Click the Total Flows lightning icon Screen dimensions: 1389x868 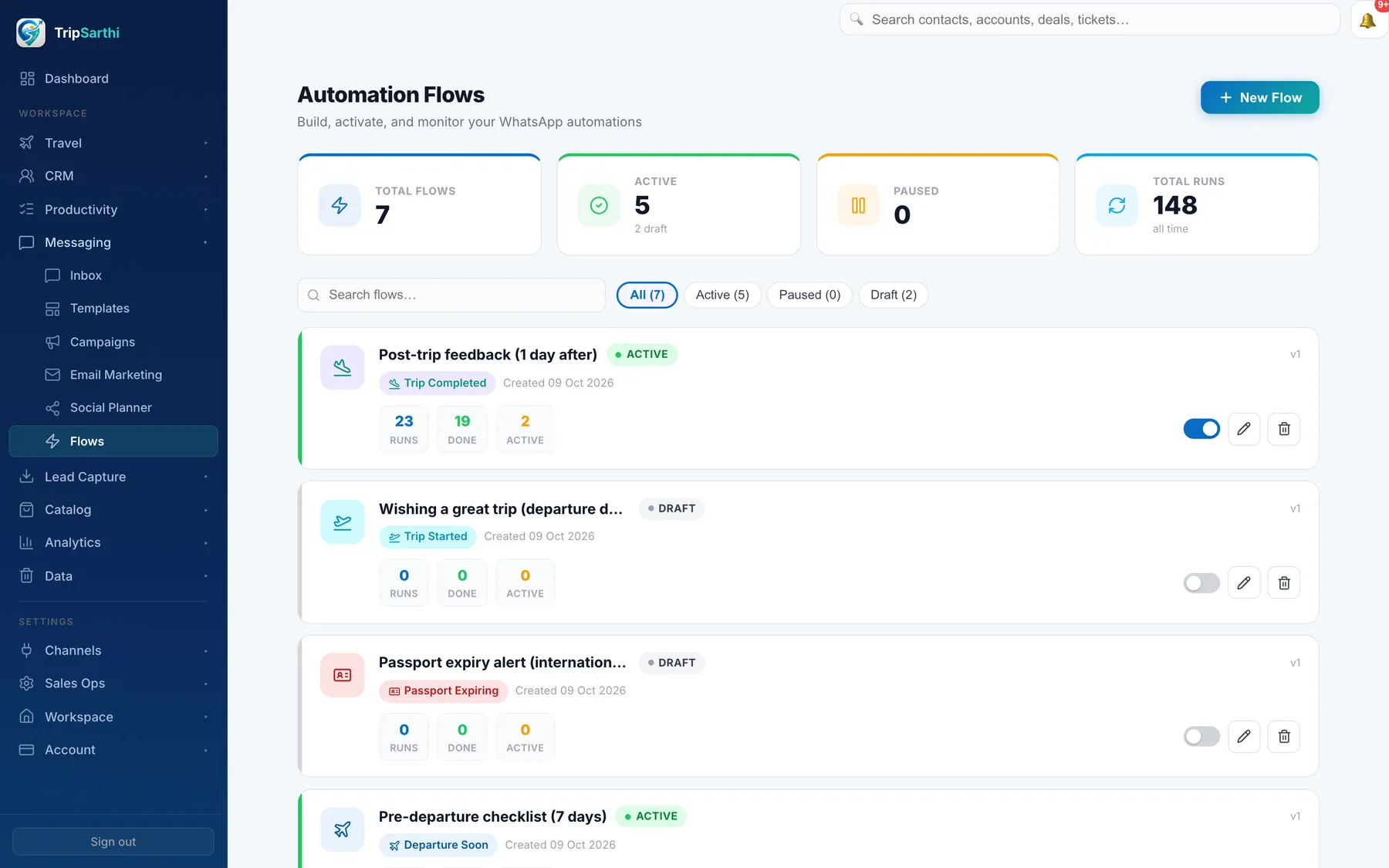[340, 205]
